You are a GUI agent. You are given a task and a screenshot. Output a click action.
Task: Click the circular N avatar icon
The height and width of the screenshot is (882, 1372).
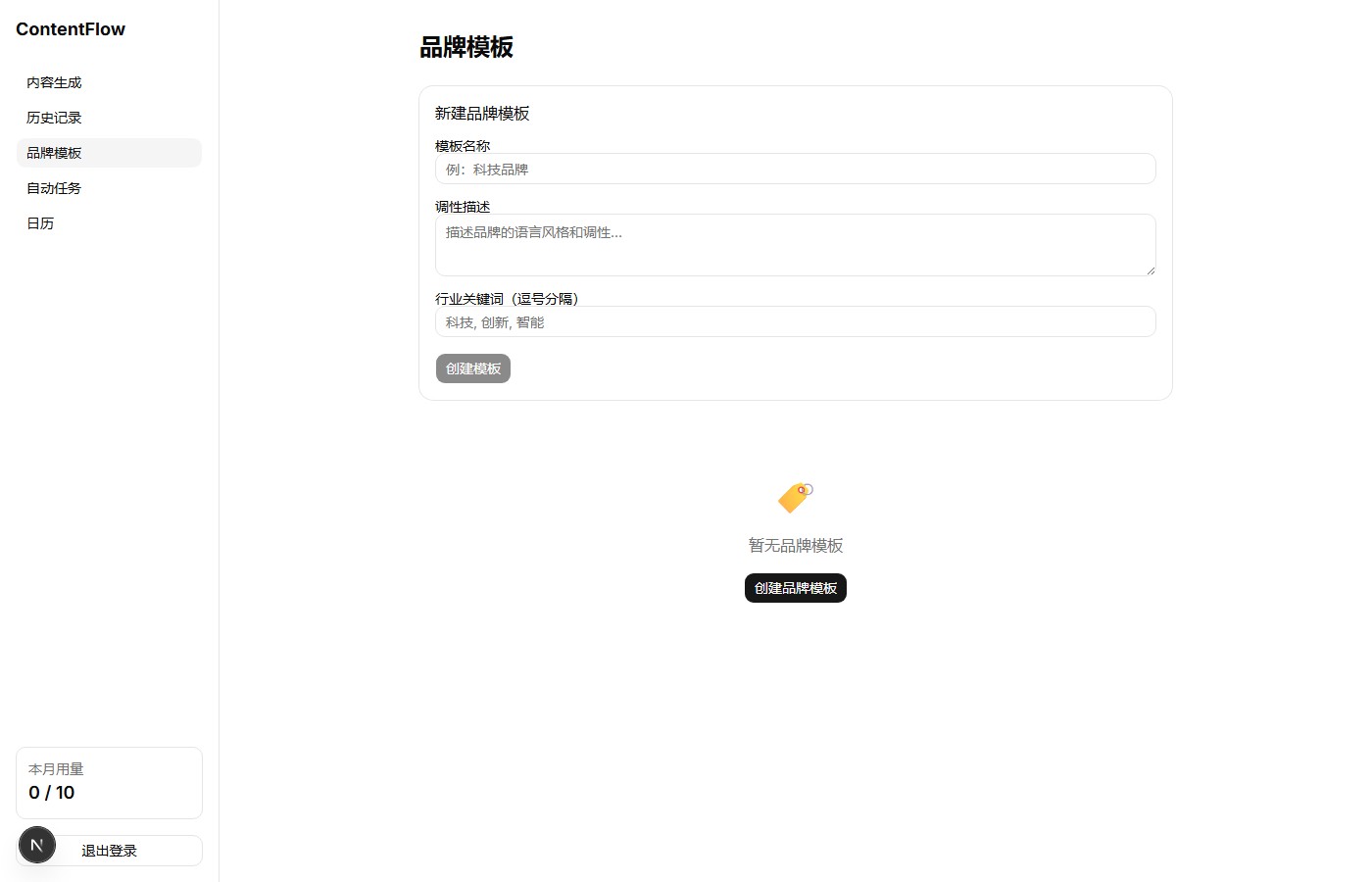pyautogui.click(x=36, y=845)
